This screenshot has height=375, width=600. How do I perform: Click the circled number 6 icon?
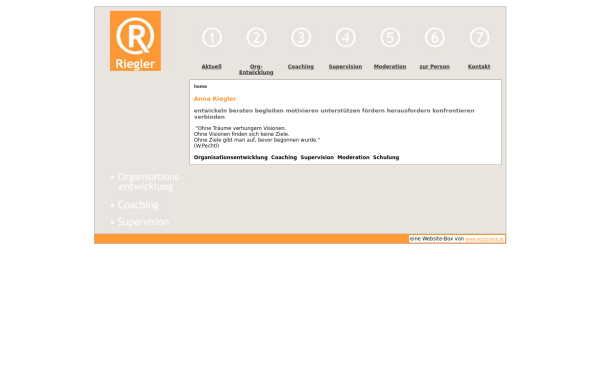435,38
